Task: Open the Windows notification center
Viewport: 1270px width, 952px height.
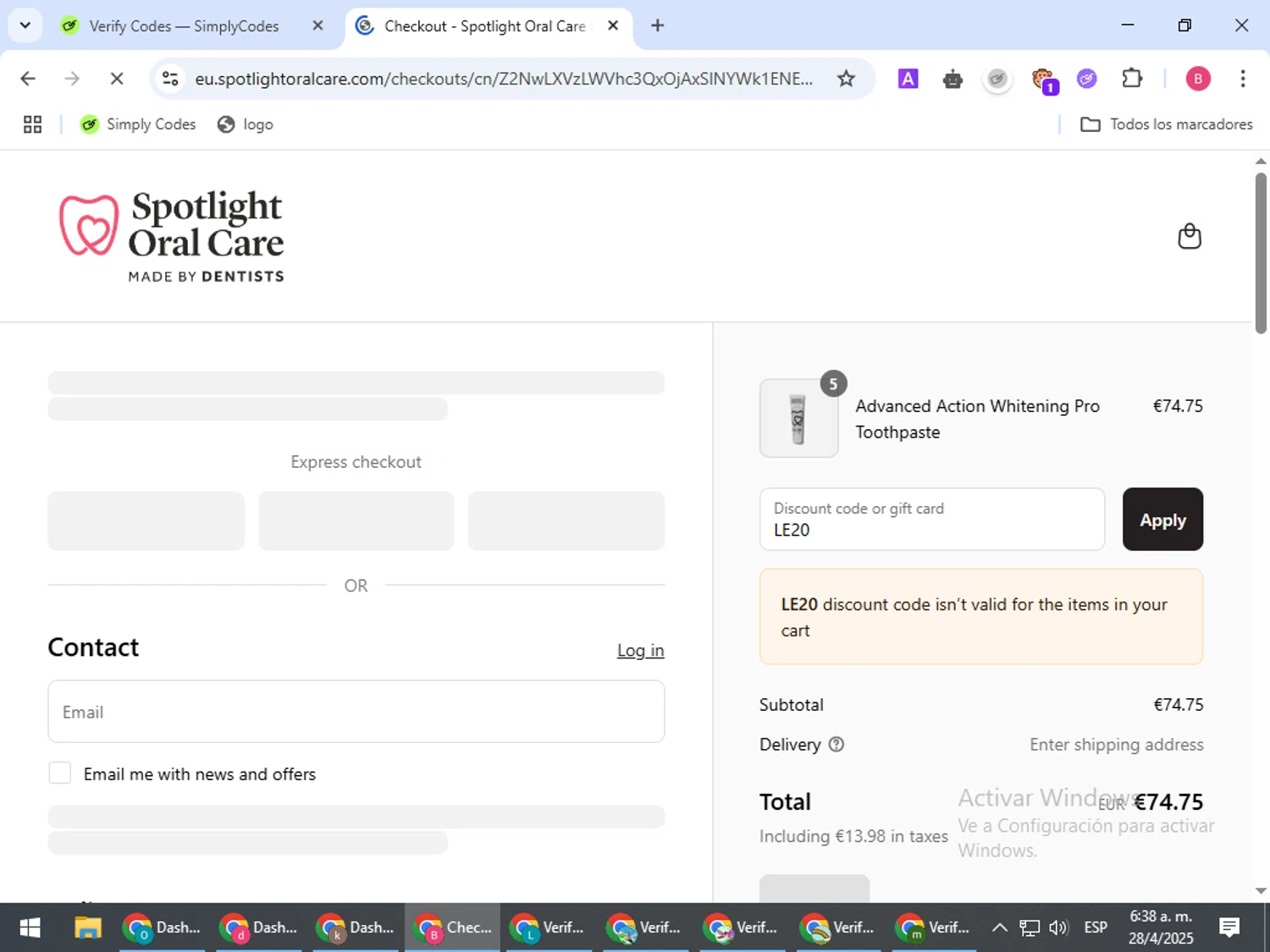Action: pyautogui.click(x=1229, y=928)
